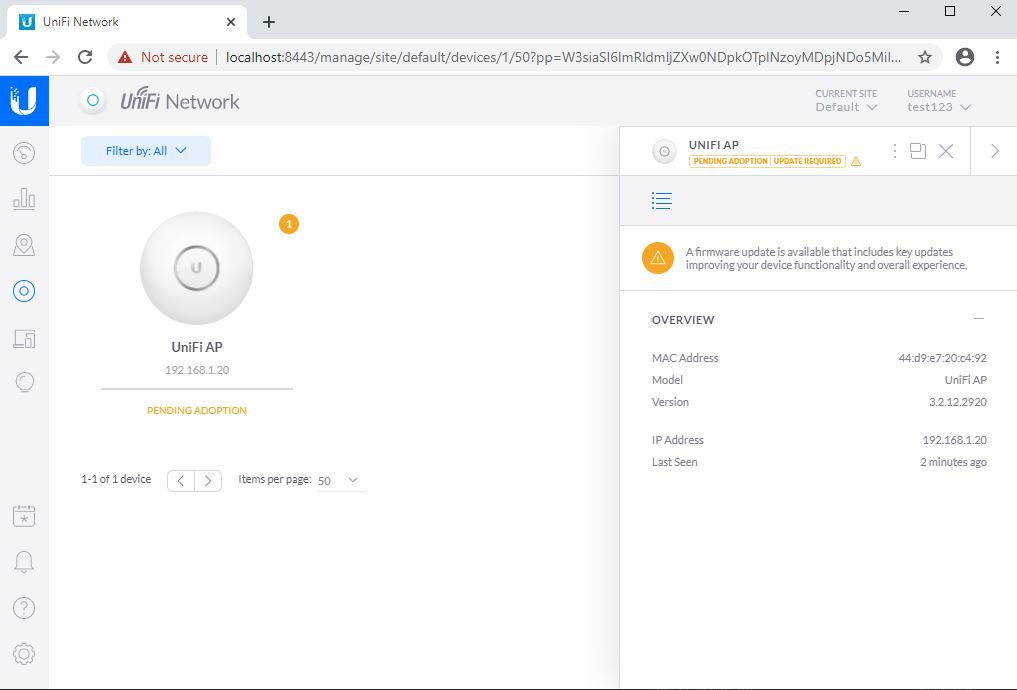The image size is (1017, 690).
Task: Click the 192.168.1.20 address under device
Action: point(197,370)
